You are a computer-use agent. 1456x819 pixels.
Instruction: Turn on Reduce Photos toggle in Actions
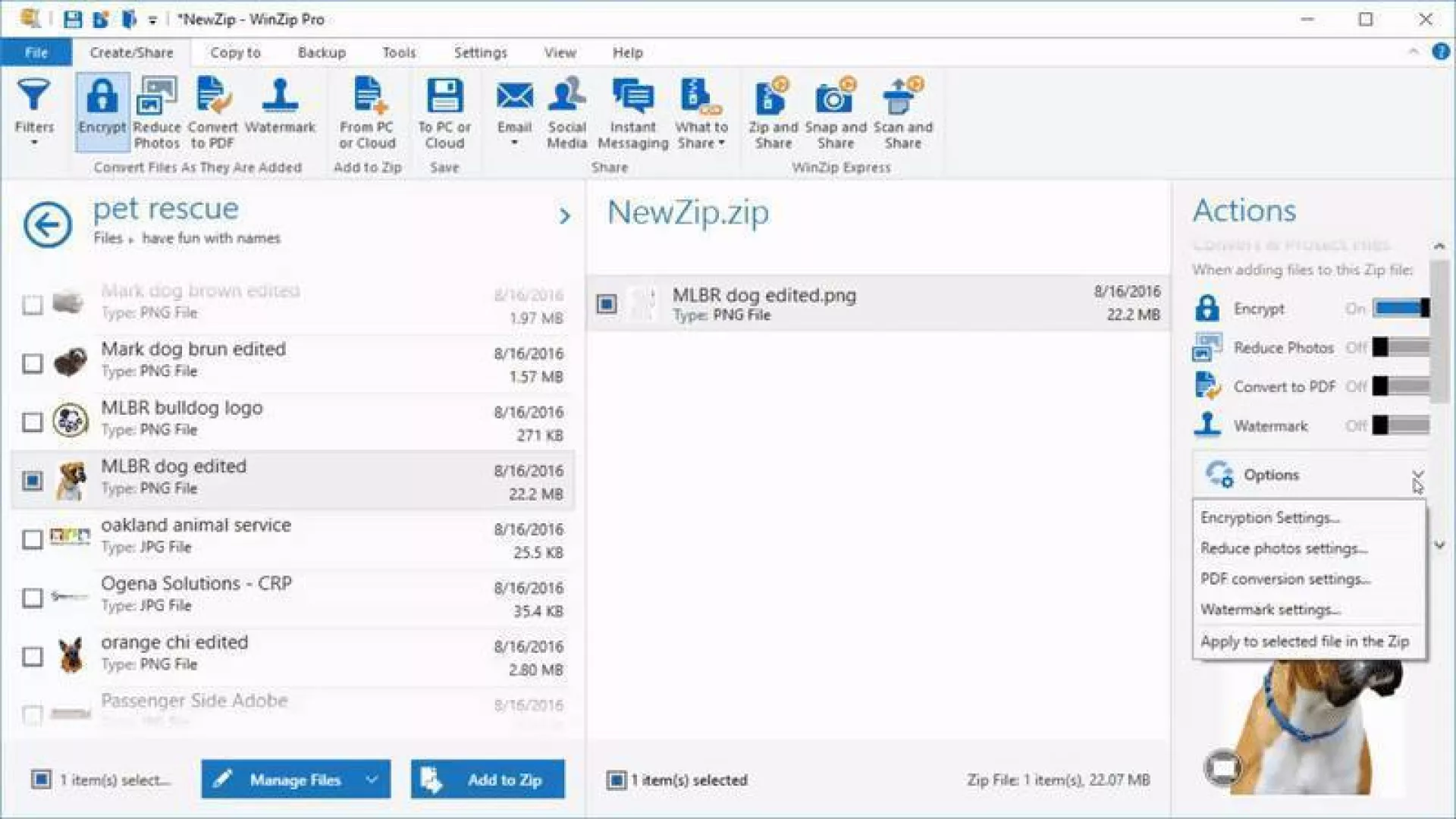1400,347
